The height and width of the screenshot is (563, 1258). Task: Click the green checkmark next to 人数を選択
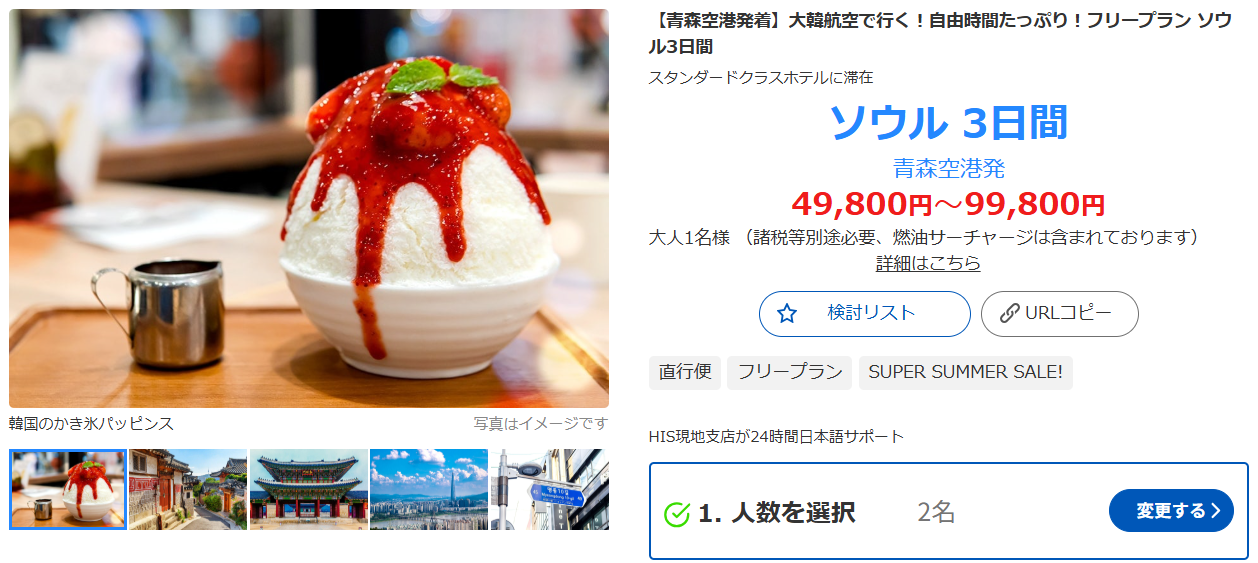pos(677,514)
